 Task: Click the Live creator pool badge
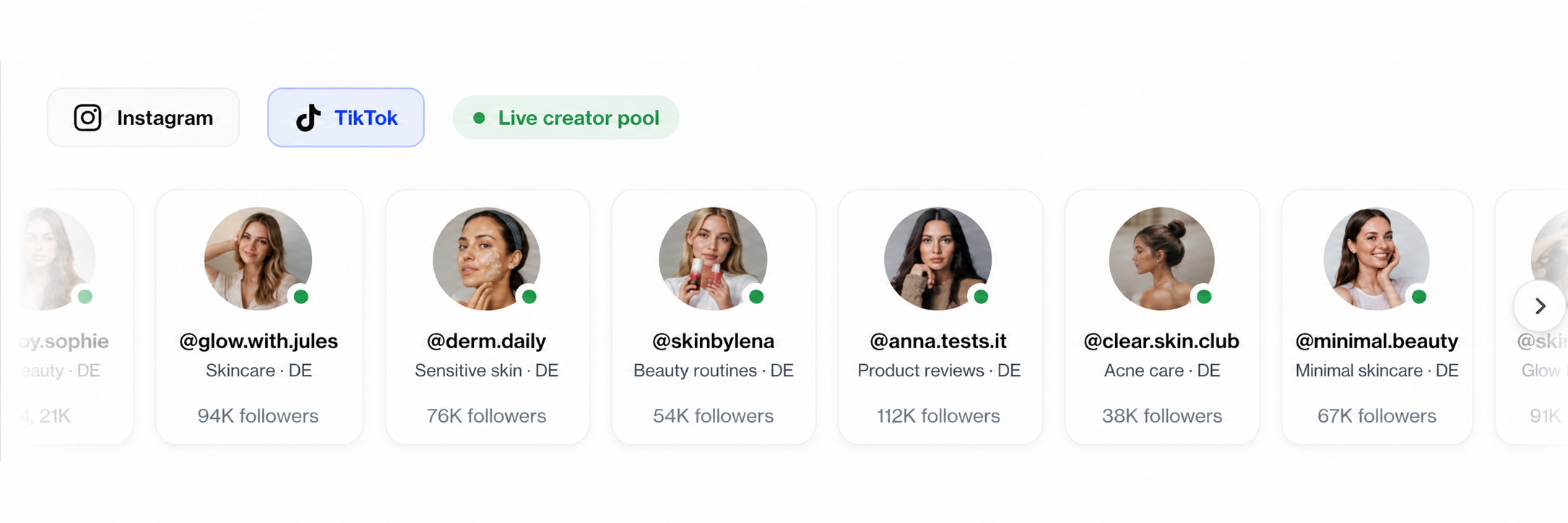click(x=566, y=118)
